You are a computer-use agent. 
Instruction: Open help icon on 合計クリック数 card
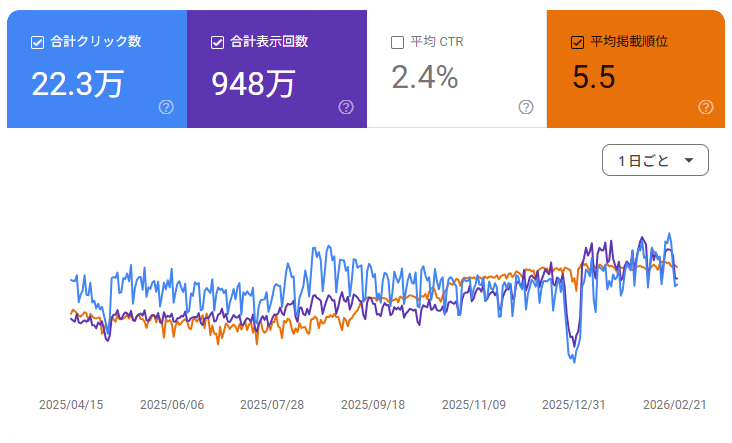pyautogui.click(x=166, y=107)
